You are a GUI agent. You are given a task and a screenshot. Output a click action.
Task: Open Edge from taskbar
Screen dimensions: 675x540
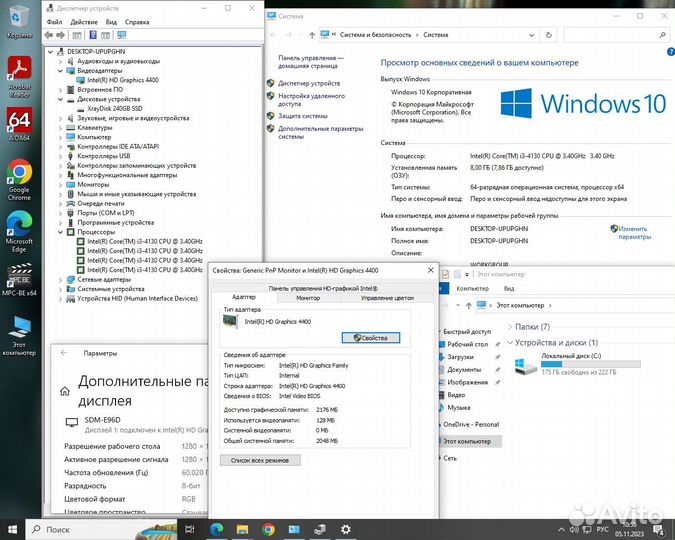[217, 529]
